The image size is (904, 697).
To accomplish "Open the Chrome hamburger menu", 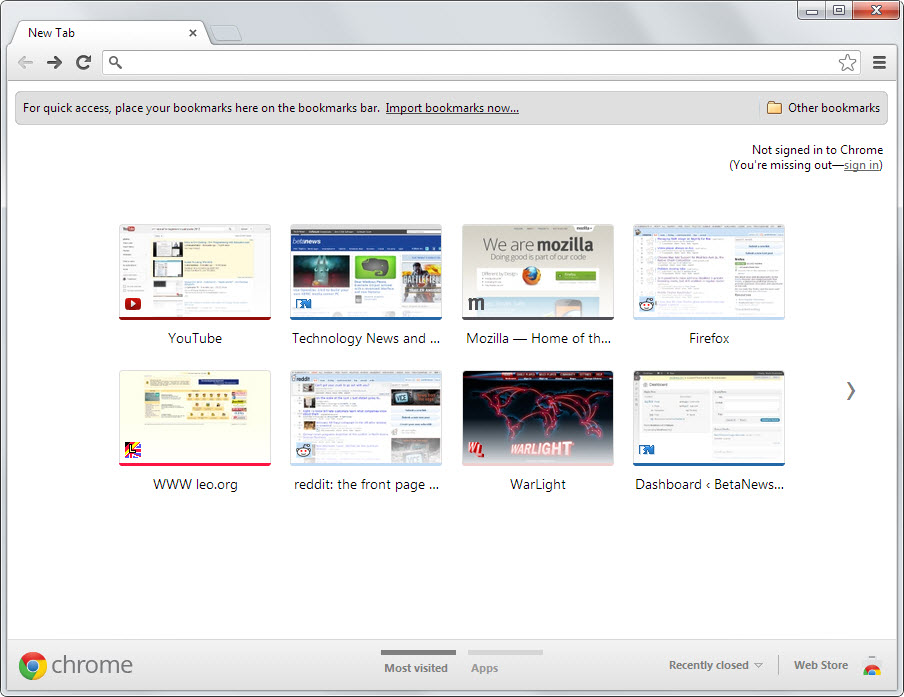I will click(880, 63).
